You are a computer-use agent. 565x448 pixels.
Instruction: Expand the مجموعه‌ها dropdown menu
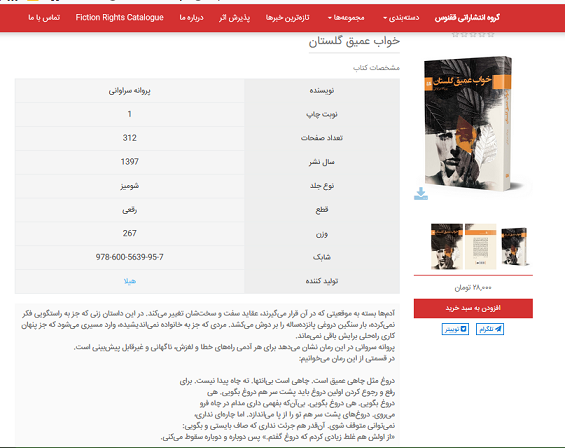click(x=346, y=18)
